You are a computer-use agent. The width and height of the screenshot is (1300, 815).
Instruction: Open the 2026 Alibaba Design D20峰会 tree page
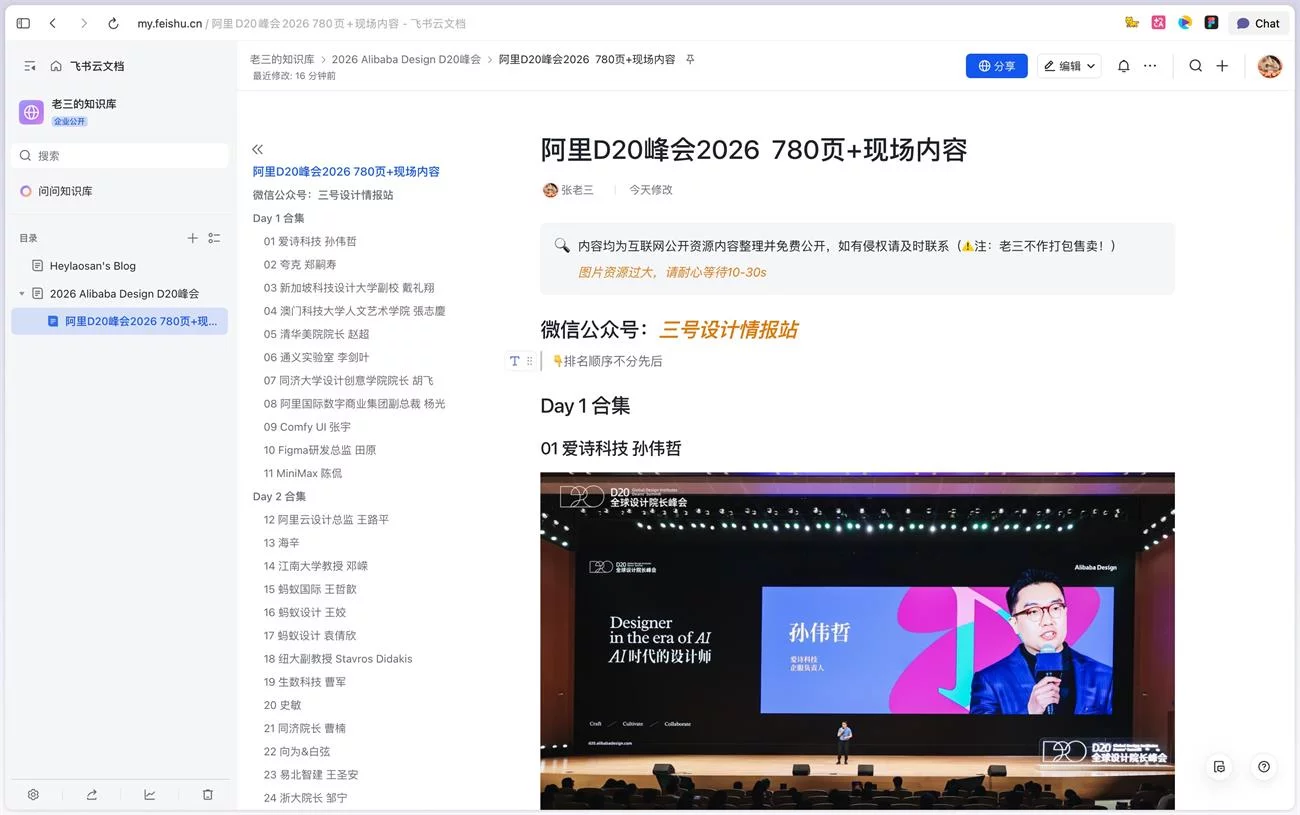[x=124, y=294]
